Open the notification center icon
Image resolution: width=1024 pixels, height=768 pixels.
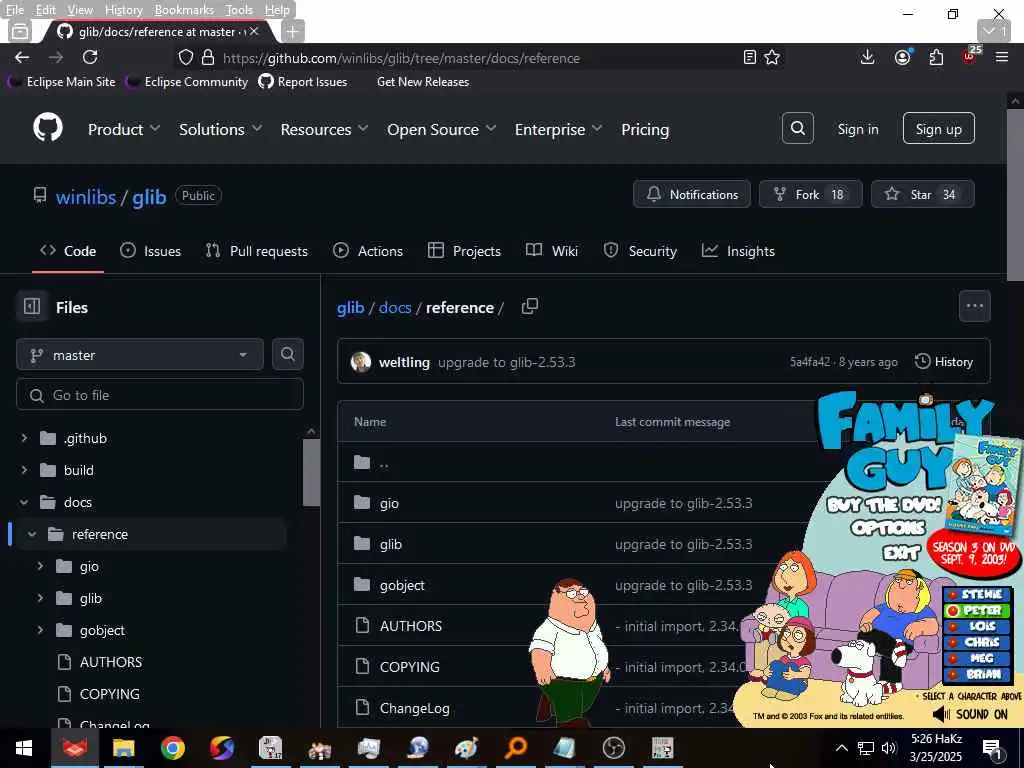pyautogui.click(x=992, y=748)
